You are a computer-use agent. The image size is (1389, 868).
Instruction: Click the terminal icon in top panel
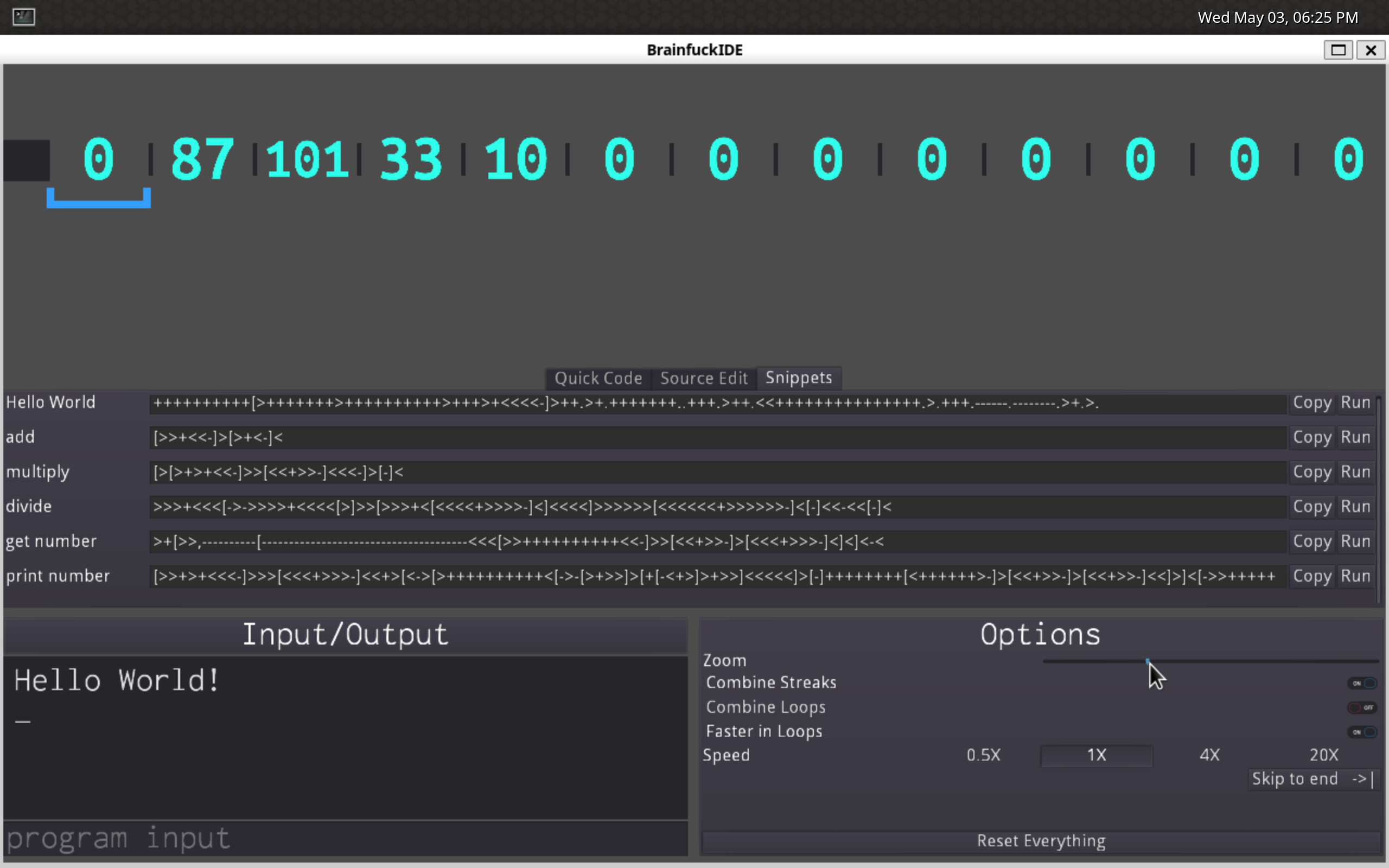tap(23, 17)
